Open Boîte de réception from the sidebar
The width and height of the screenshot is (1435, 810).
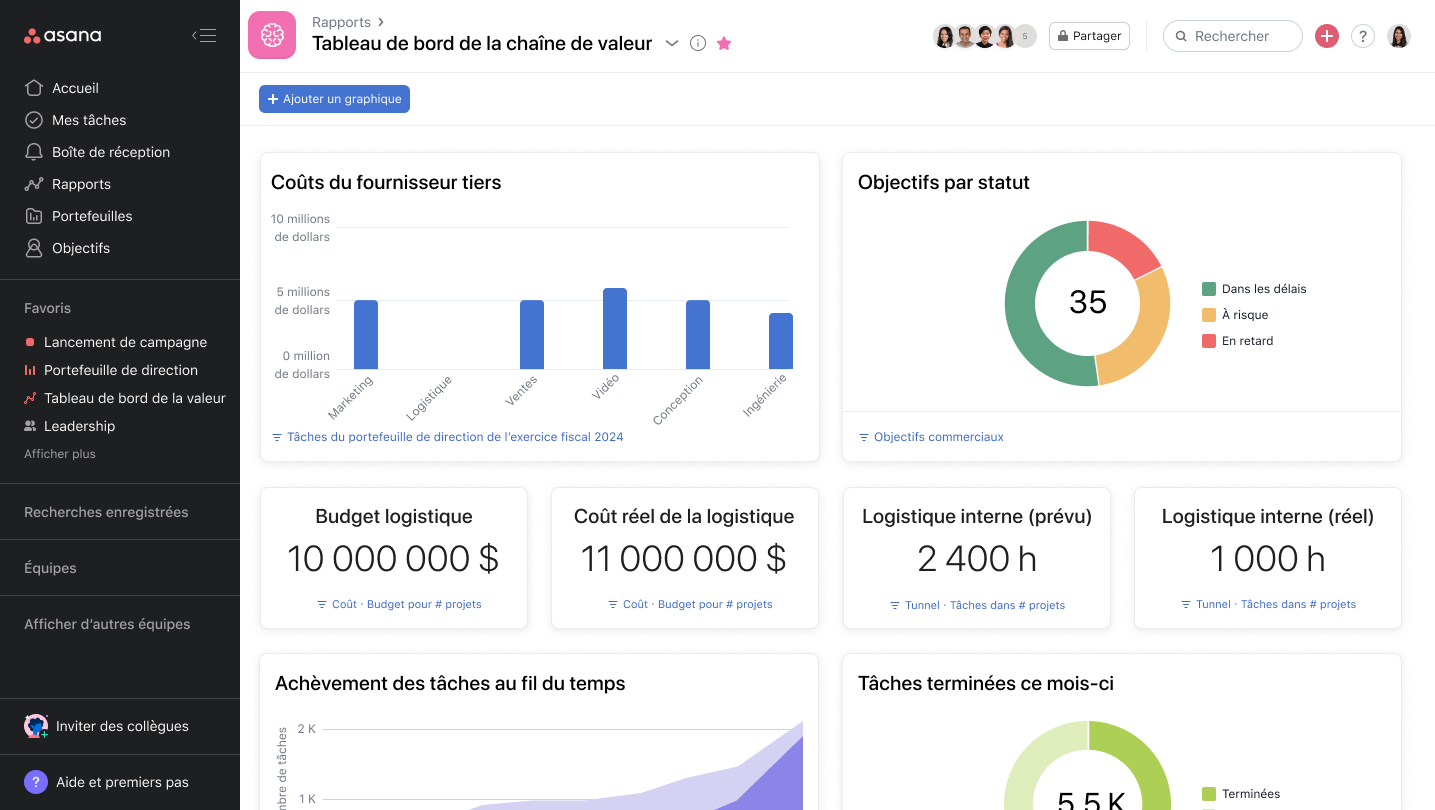tap(110, 152)
